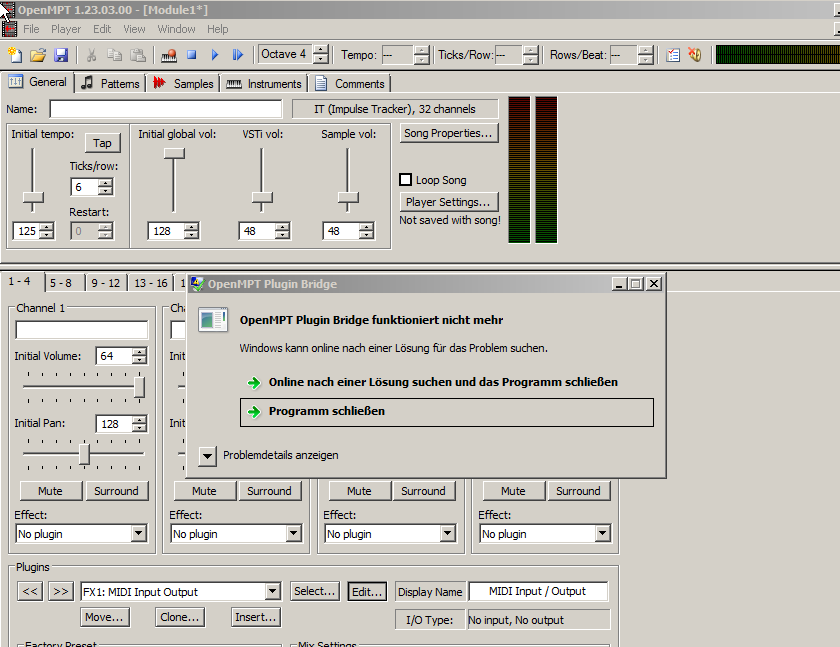Viewport: 840px width, 647px height.
Task: Click the Sample vol slider thumb
Action: 348,198
